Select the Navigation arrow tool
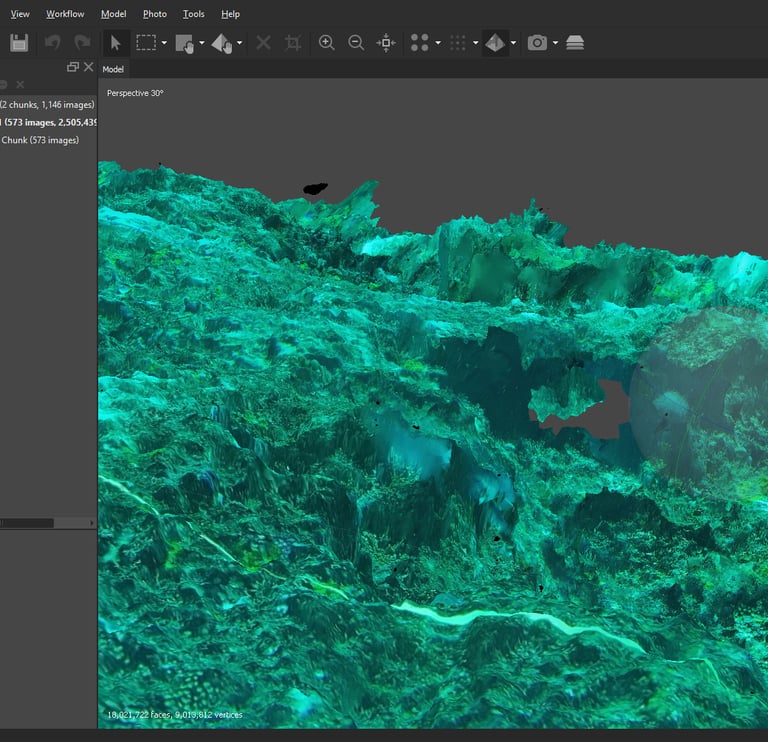This screenshot has height=742, width=768. [116, 43]
